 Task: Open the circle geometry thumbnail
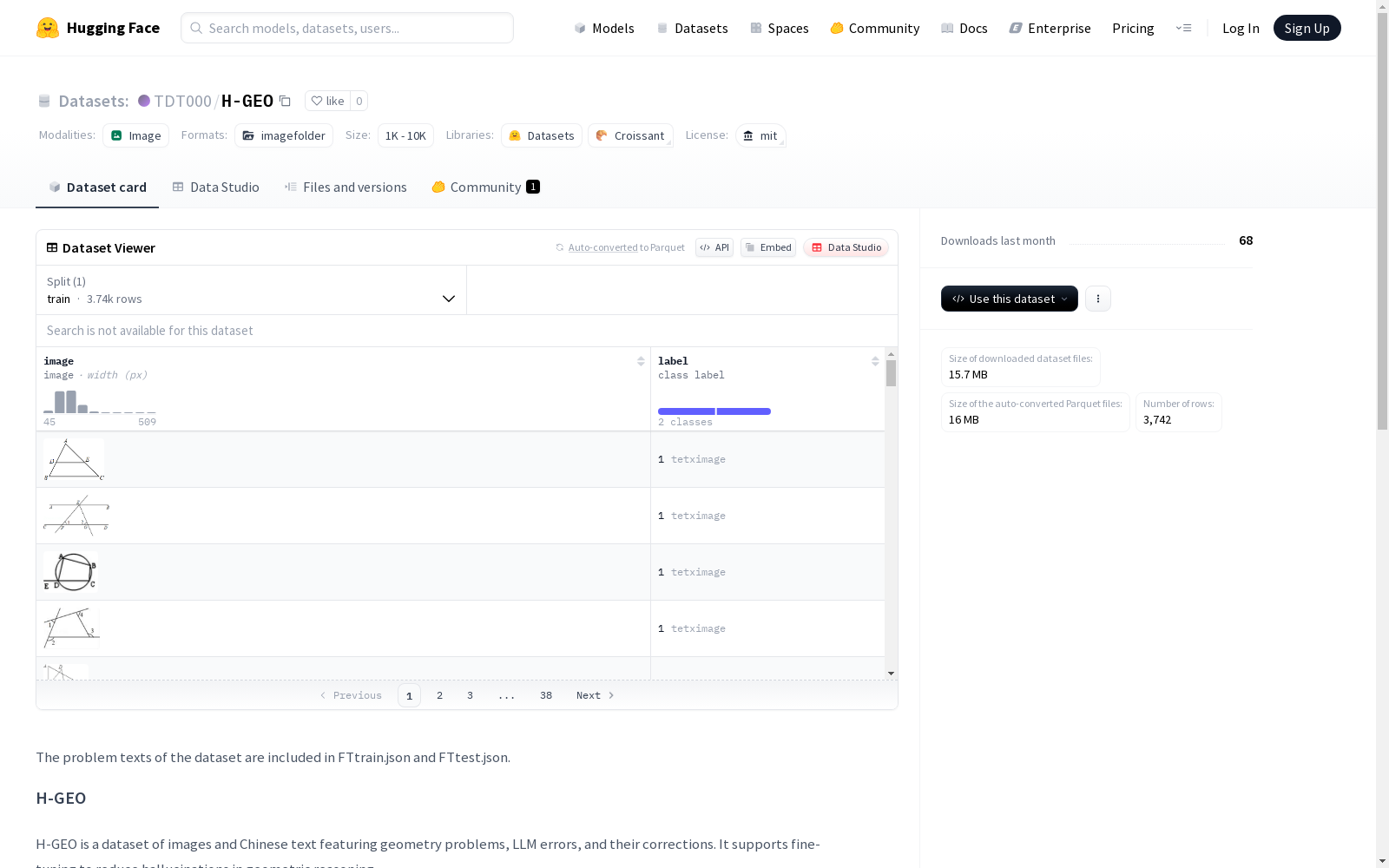tap(70, 572)
